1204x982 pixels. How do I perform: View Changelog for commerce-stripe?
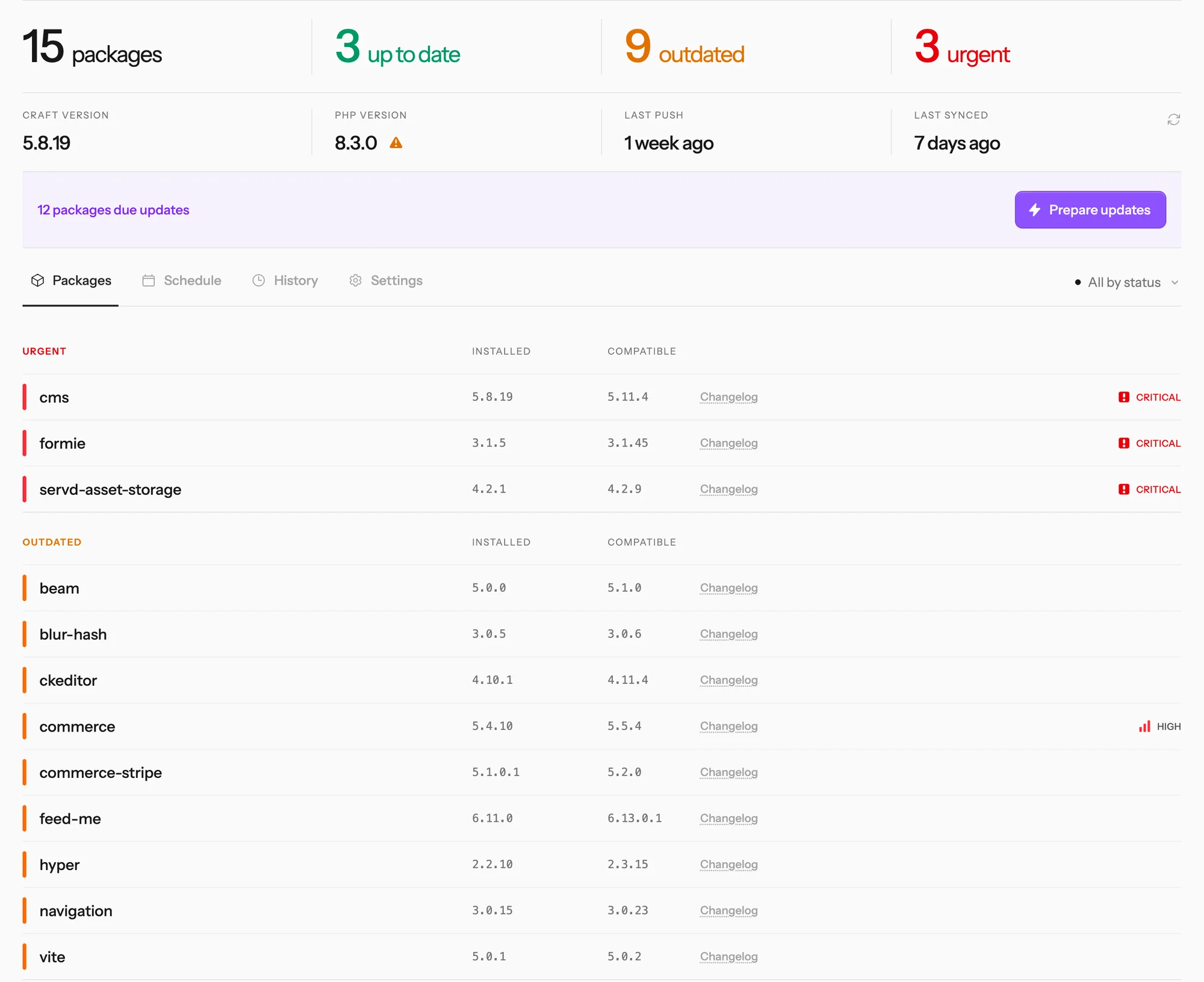coord(728,772)
